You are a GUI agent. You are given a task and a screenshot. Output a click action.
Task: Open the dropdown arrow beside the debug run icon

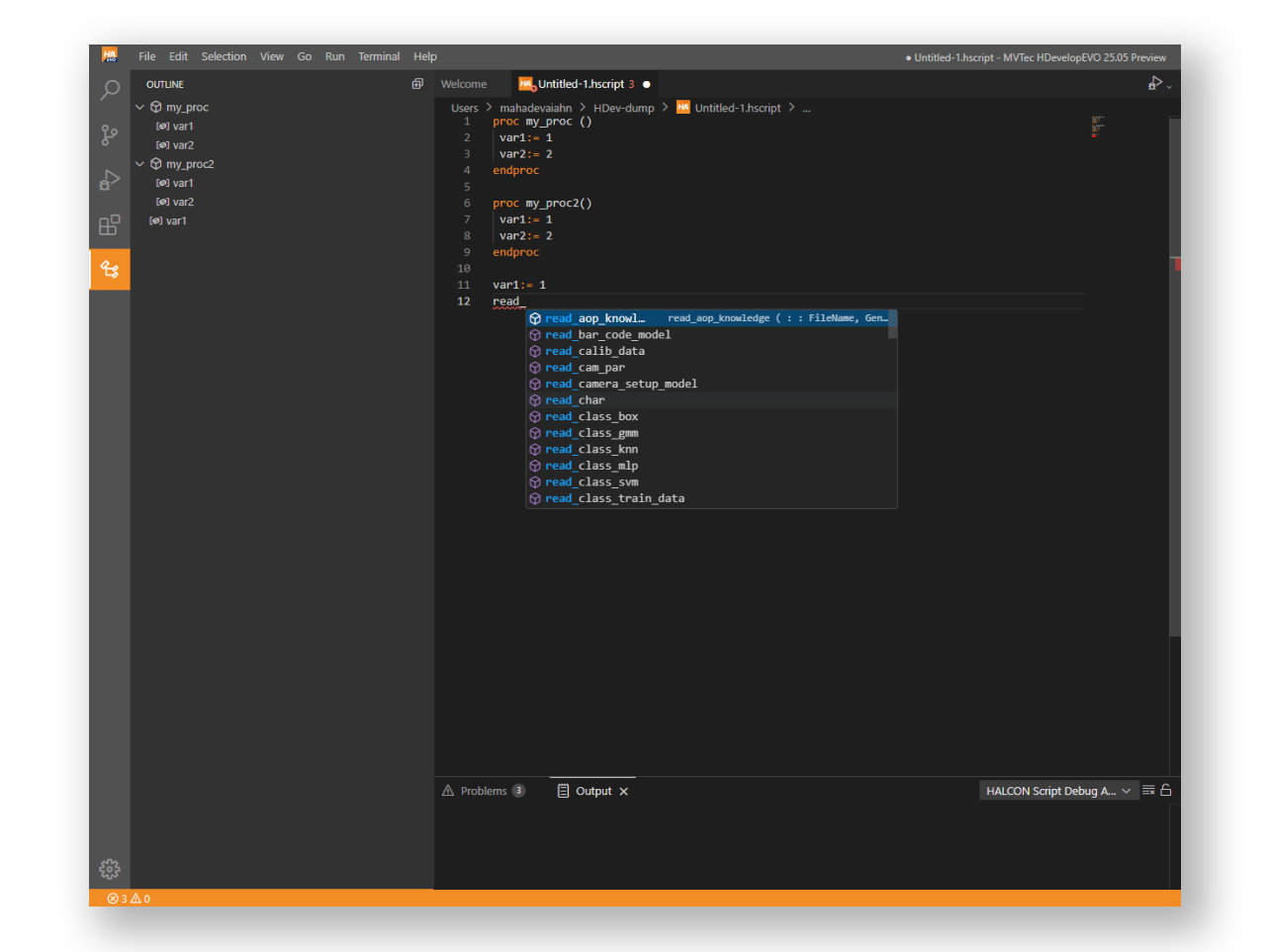(x=1169, y=87)
